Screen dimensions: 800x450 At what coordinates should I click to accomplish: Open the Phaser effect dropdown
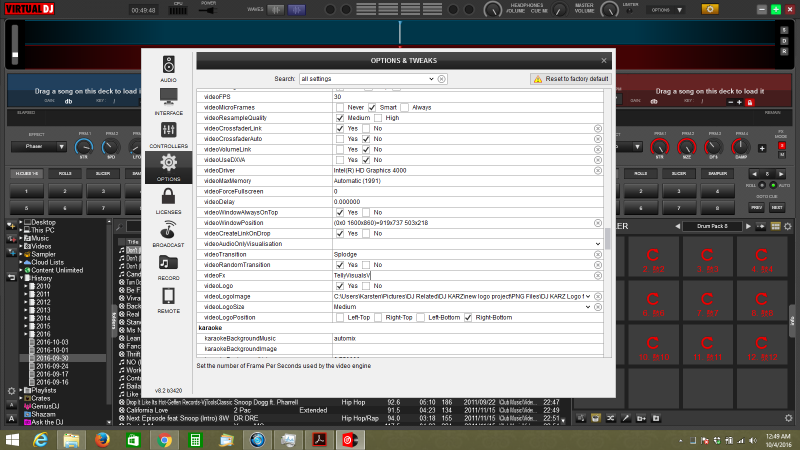(61, 147)
